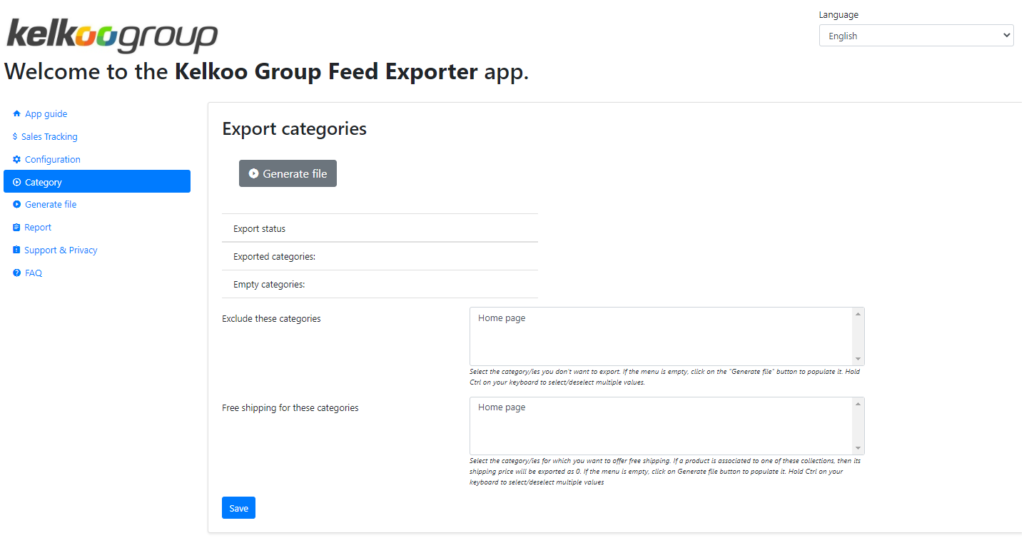Image resolution: width=1024 pixels, height=543 pixels.
Task: Open the Language dropdown
Action: coord(916,36)
